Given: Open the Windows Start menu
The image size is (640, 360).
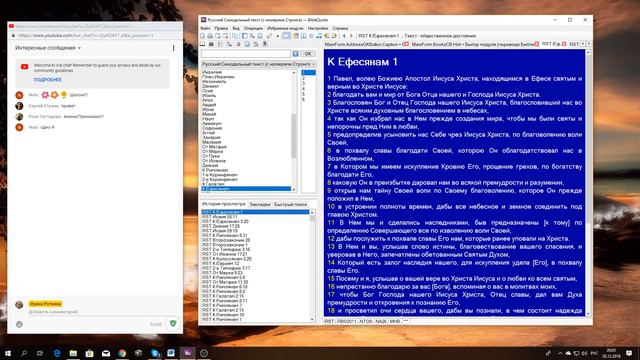Looking at the screenshot, I should (x=8, y=353).
